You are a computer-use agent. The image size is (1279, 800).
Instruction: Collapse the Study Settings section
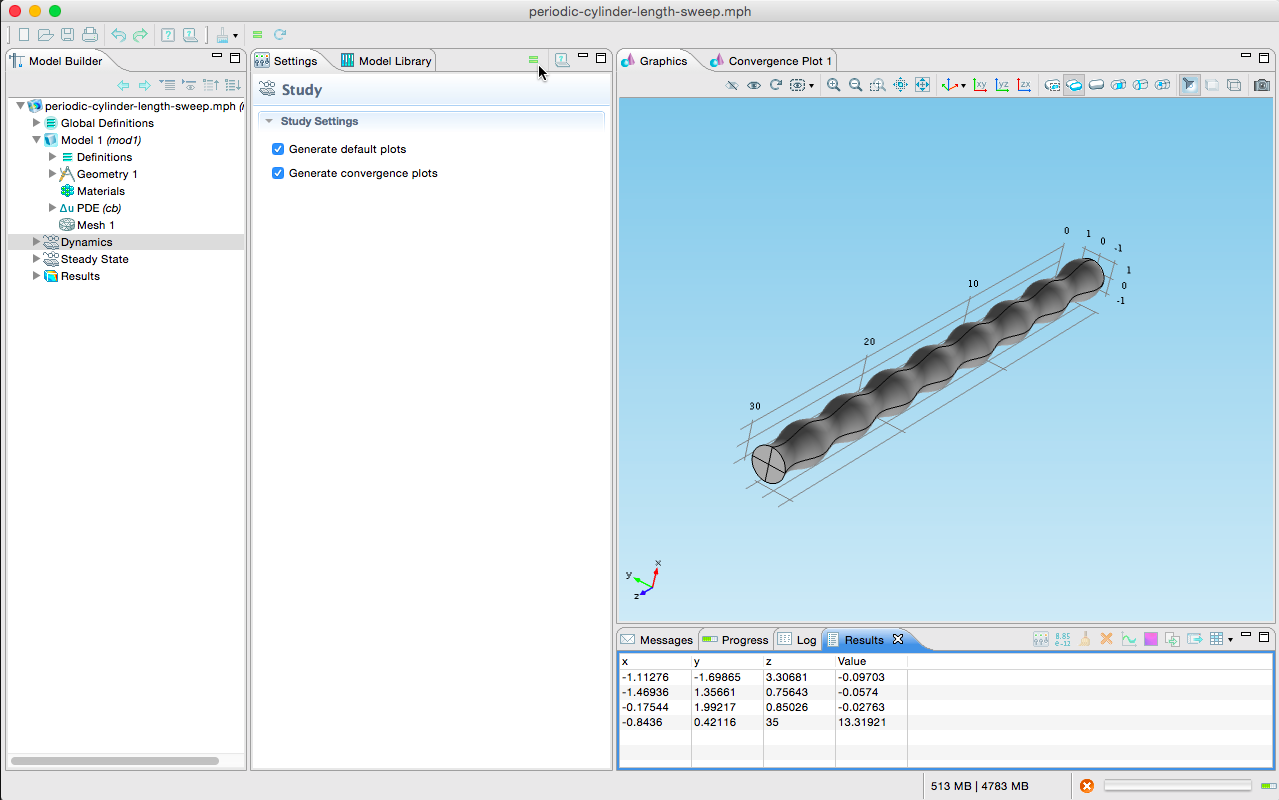pos(269,121)
